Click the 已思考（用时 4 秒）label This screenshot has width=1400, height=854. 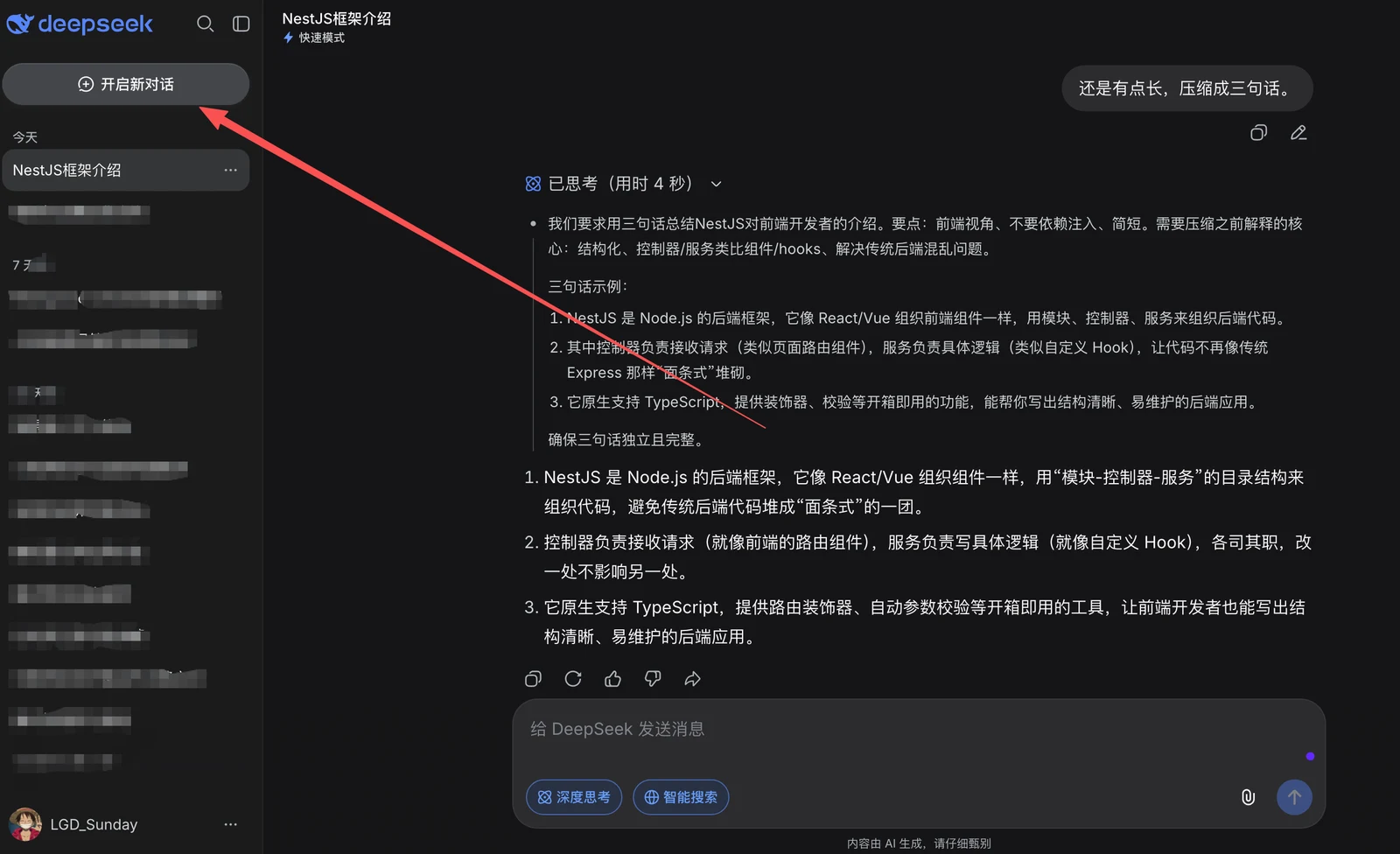pos(619,184)
